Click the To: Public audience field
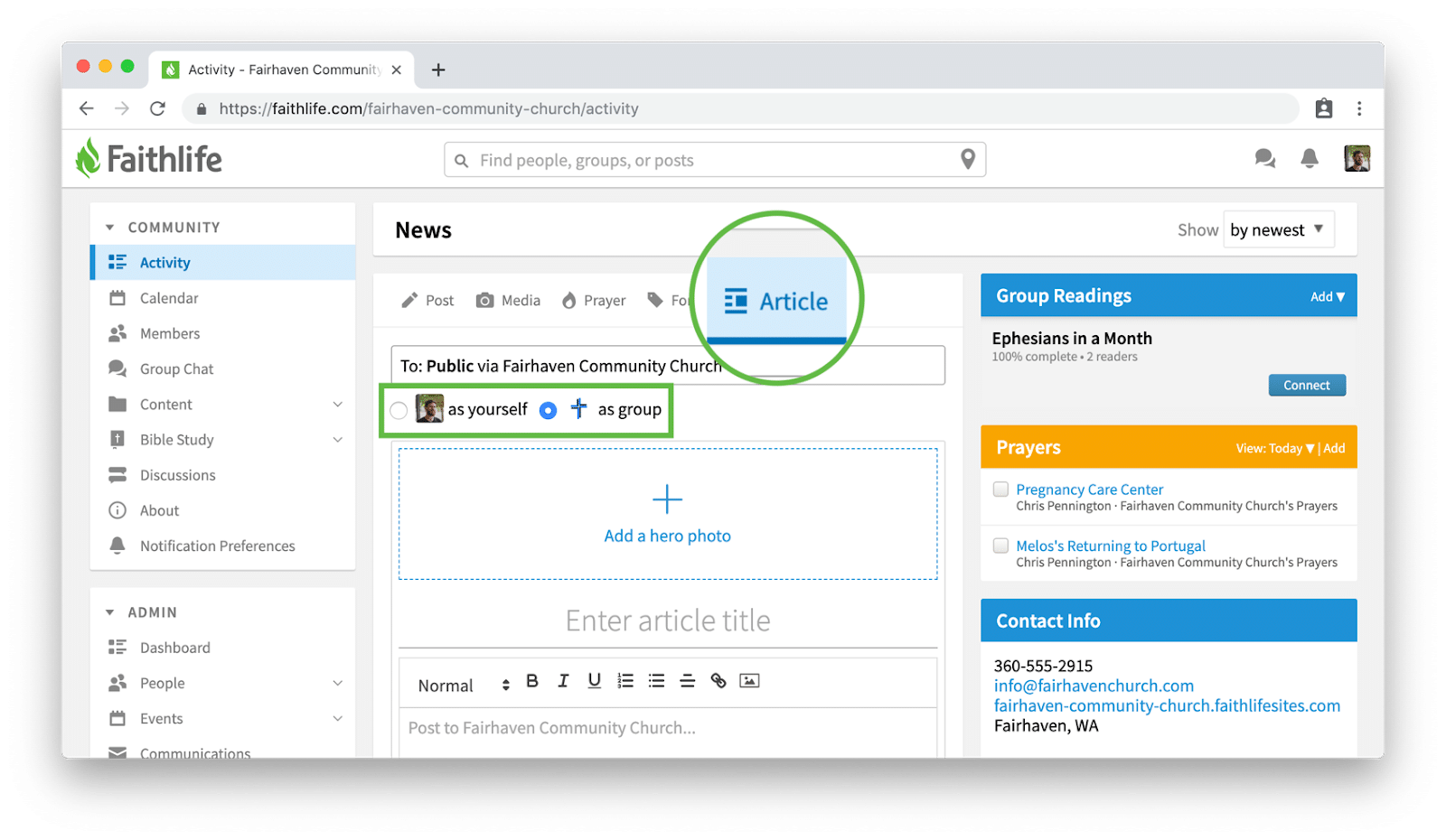This screenshot has width=1446, height=840. [668, 365]
